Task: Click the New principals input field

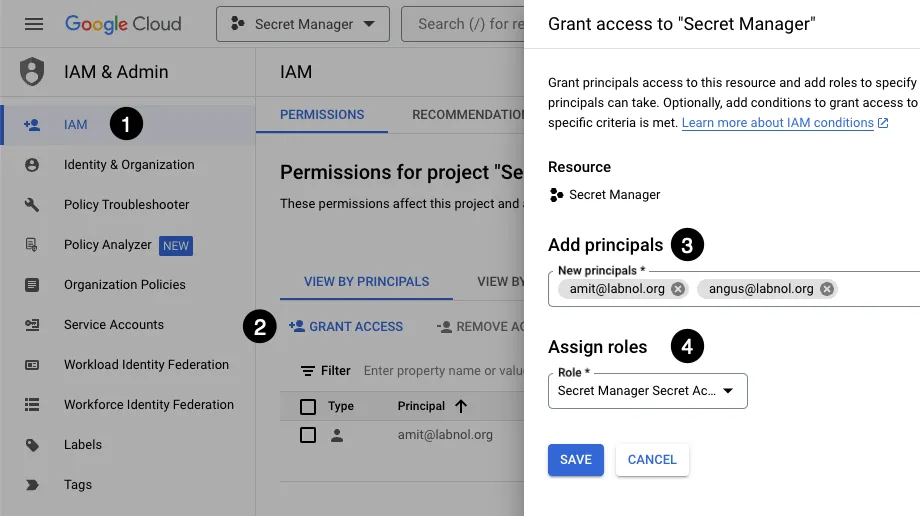Action: pyautogui.click(x=877, y=289)
